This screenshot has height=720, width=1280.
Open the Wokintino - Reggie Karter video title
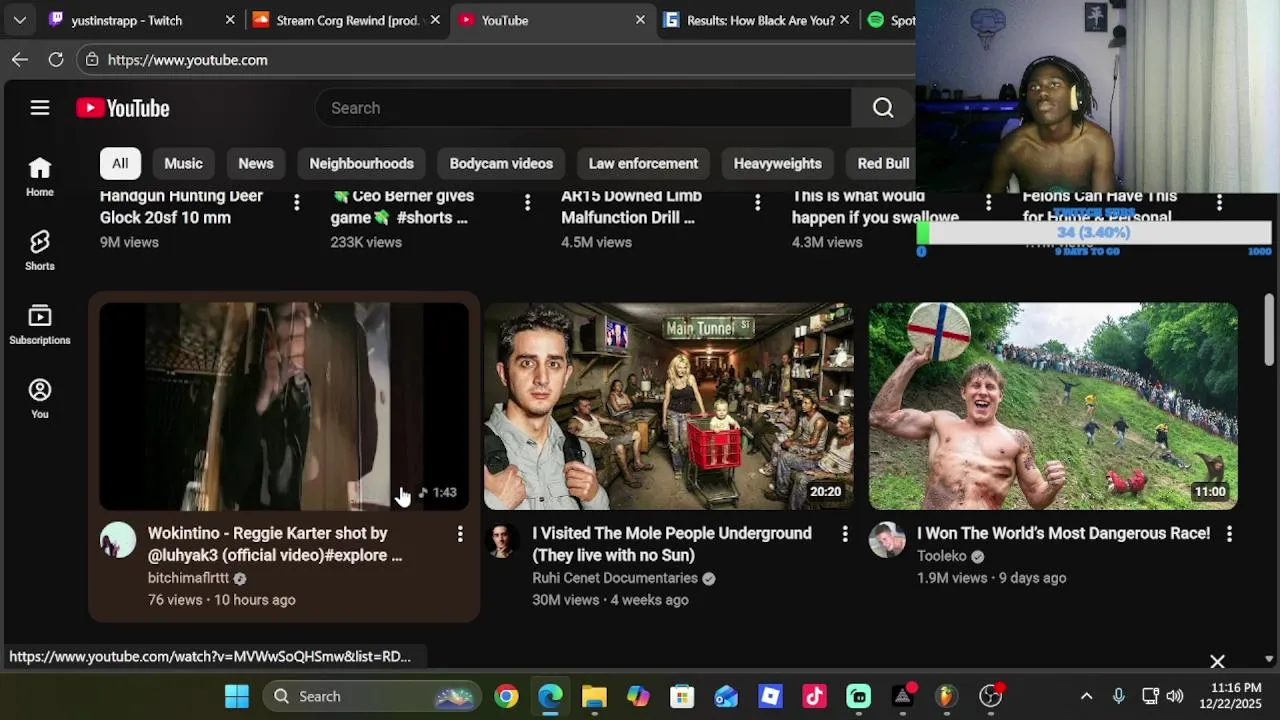275,544
